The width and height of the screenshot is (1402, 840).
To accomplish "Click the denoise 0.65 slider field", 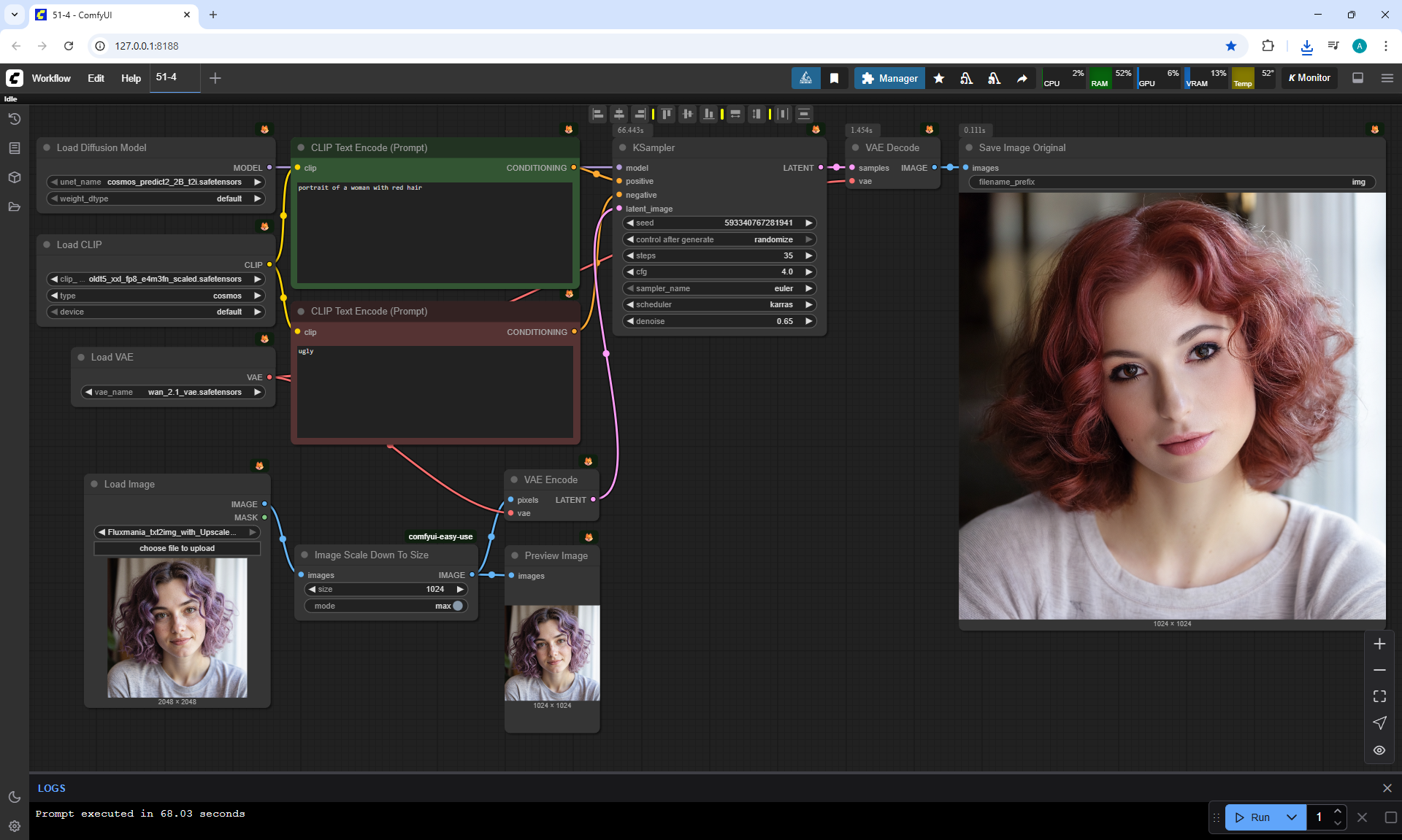I will 719,321.
